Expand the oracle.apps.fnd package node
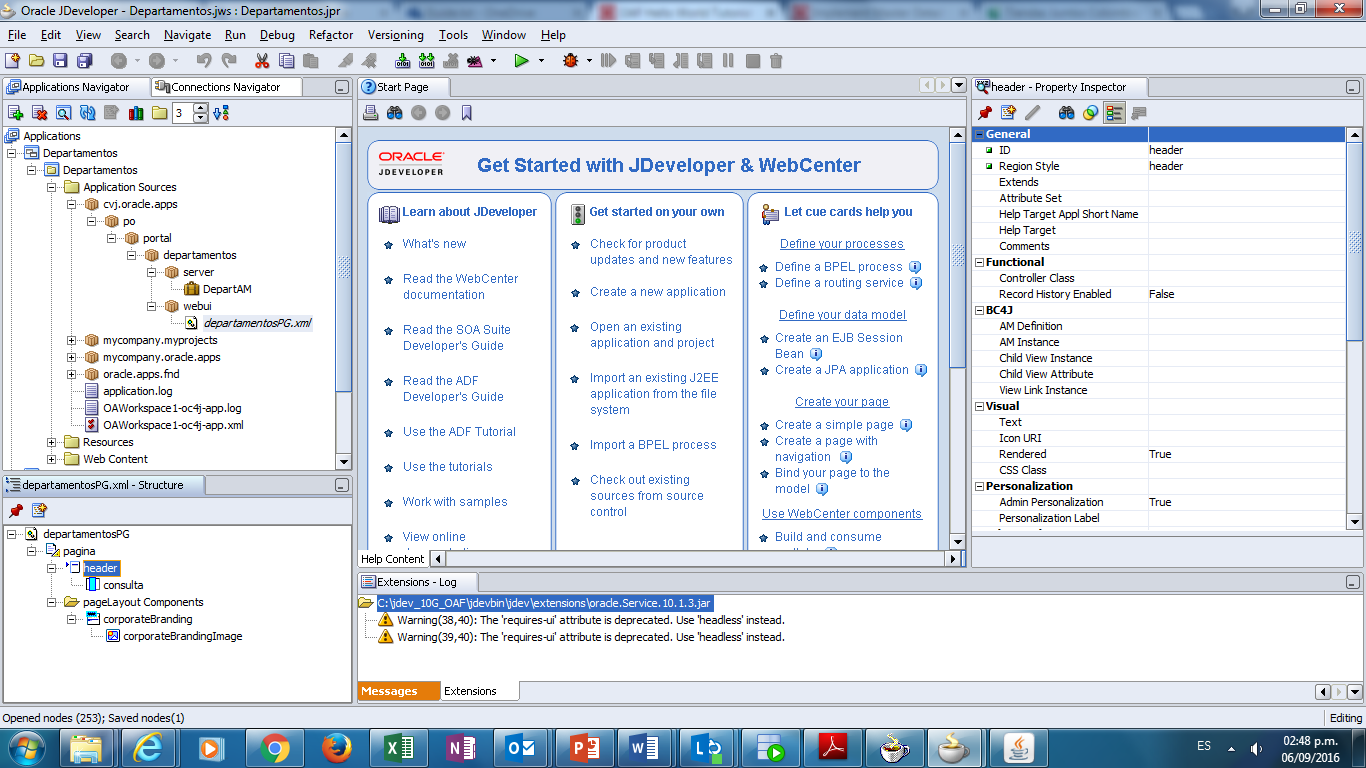The image size is (1366, 768). pyautogui.click(x=72, y=374)
